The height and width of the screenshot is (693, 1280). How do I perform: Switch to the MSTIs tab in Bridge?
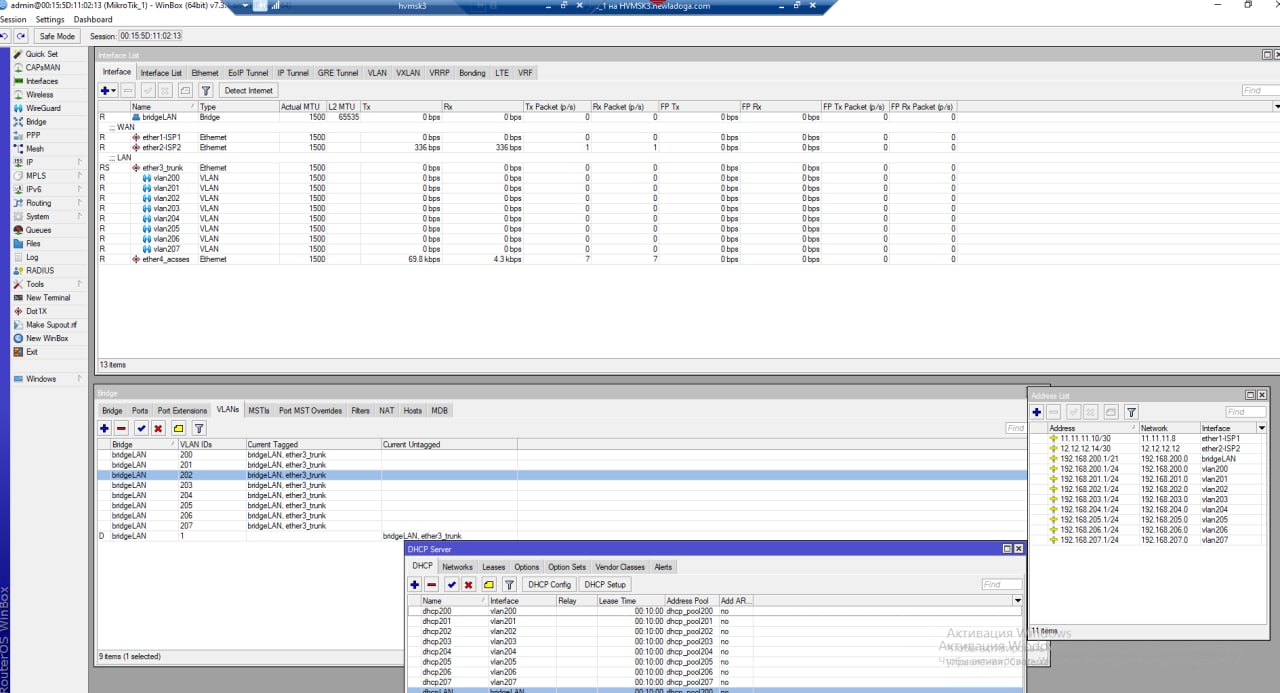point(258,411)
